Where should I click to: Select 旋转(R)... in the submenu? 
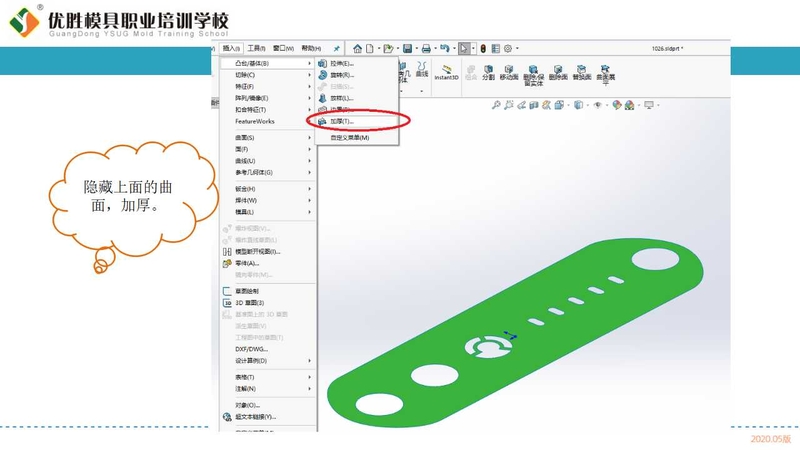click(x=357, y=75)
